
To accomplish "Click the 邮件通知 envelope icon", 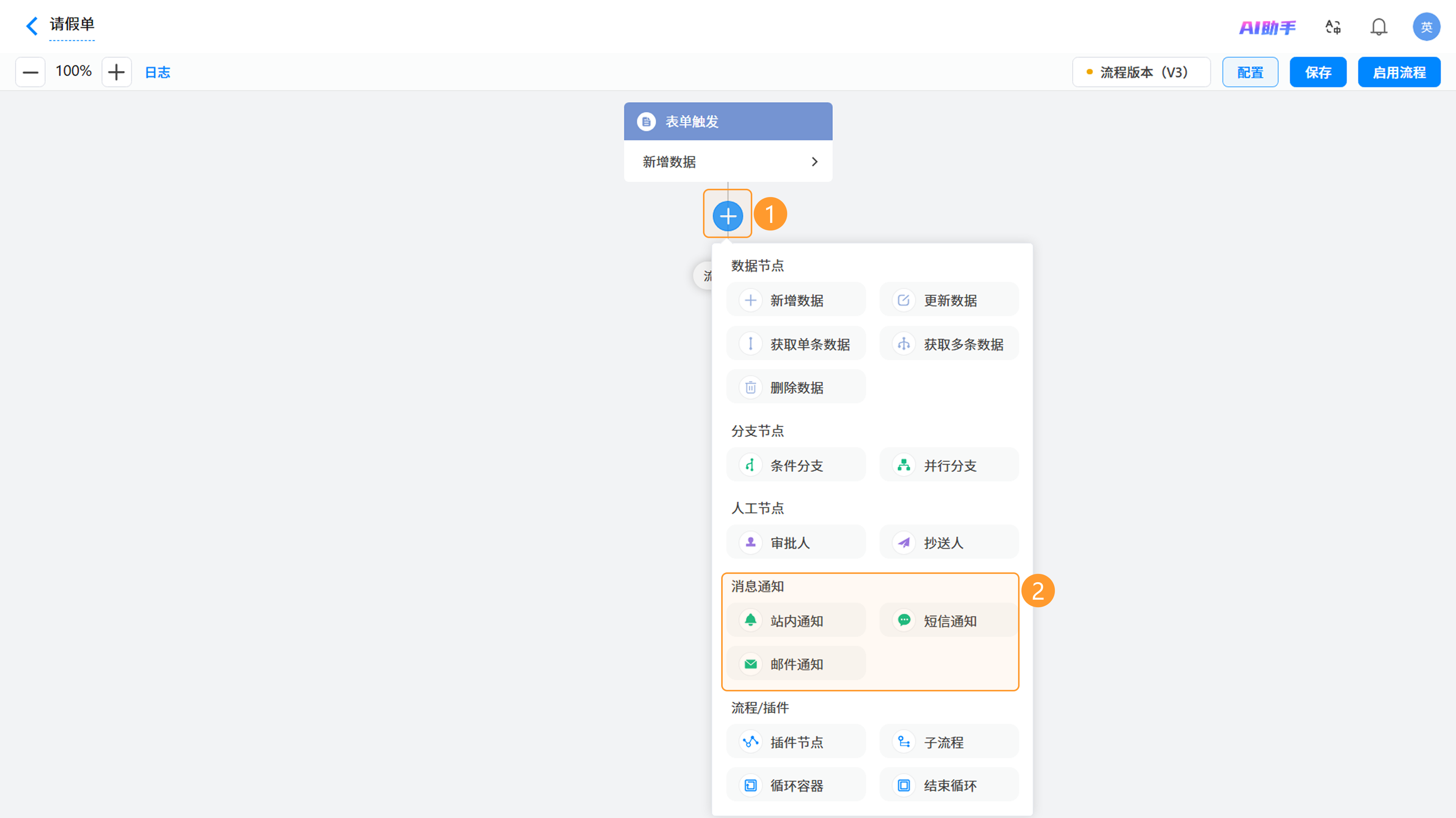I will click(x=751, y=664).
